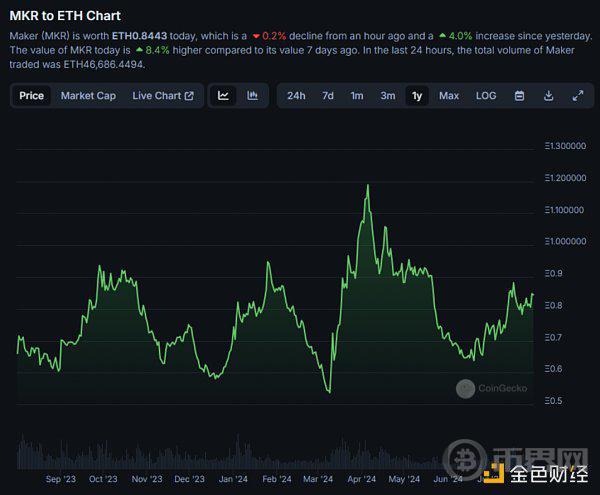The image size is (600, 495).
Task: Switch to Market Cap tab
Action: pyautogui.click(x=88, y=96)
